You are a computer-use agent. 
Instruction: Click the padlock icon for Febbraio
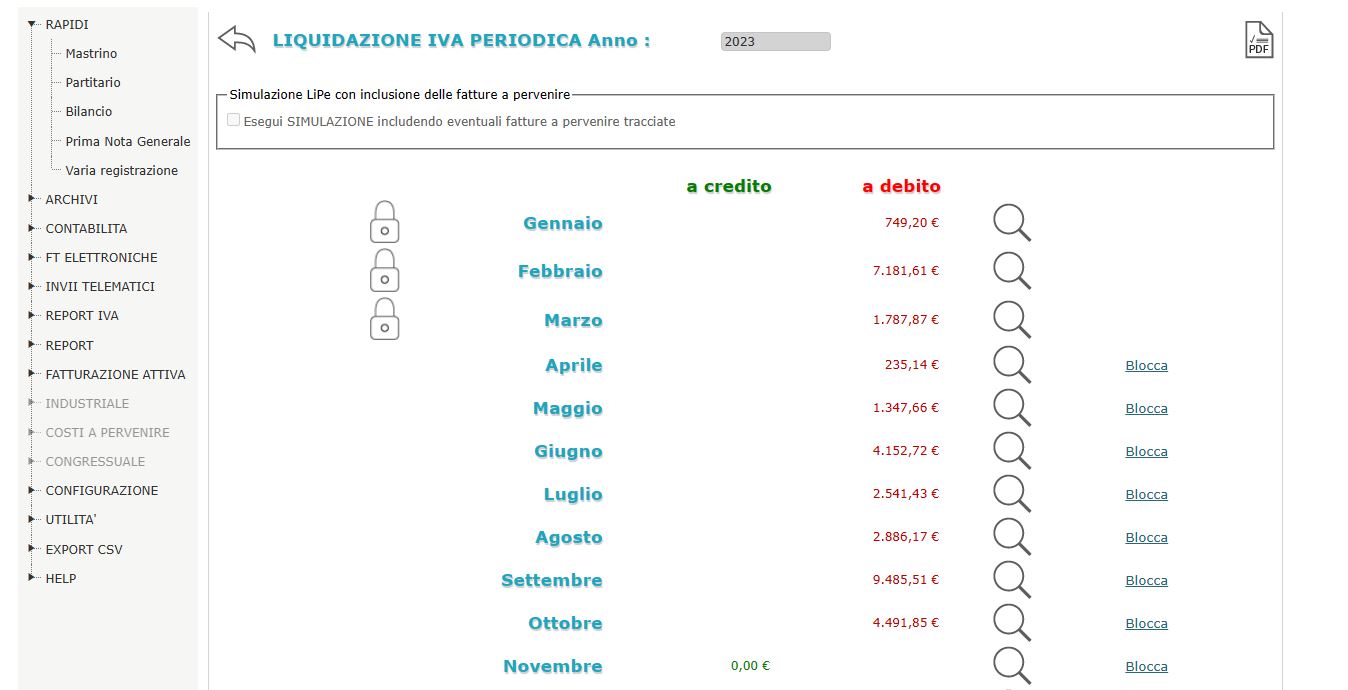coord(385,271)
